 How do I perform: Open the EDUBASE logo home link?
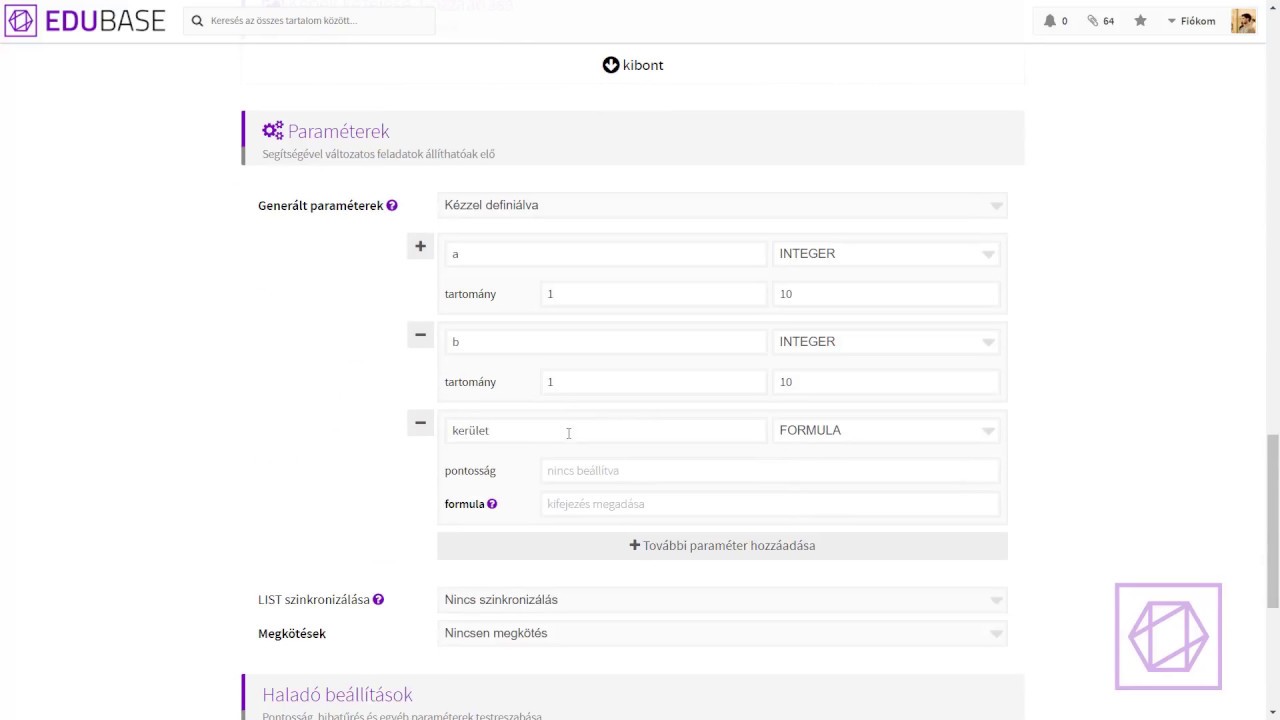pyautogui.click(x=85, y=21)
